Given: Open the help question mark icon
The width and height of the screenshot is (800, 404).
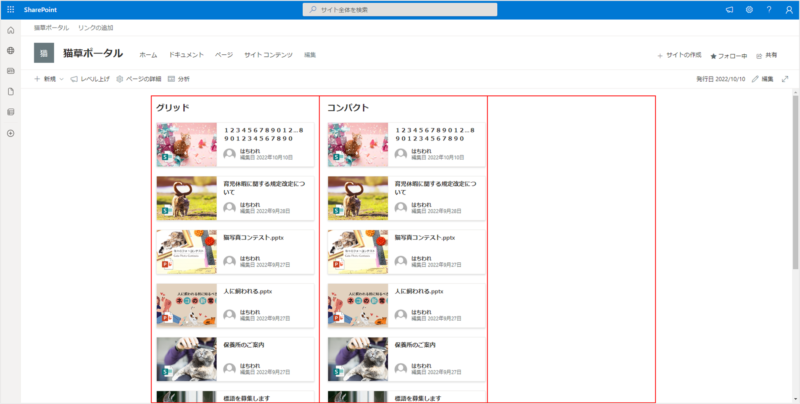Looking at the screenshot, I should click(768, 9).
